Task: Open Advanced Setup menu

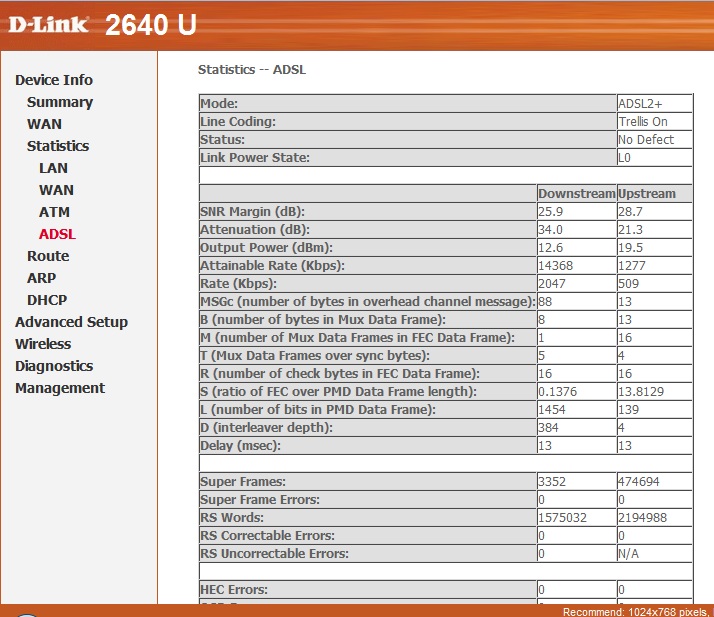Action: pos(71,322)
